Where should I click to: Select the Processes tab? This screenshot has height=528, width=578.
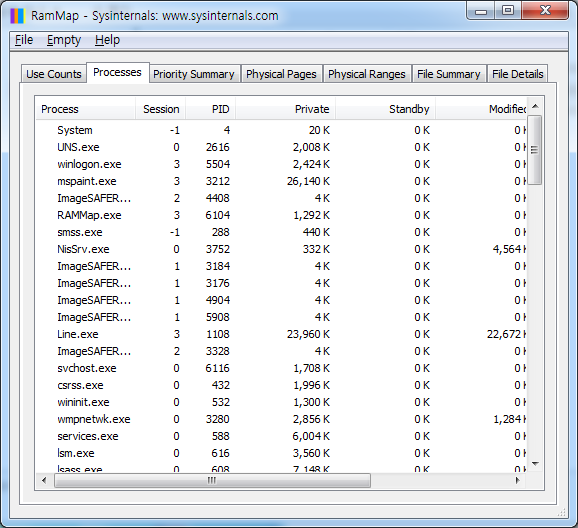pos(118,72)
